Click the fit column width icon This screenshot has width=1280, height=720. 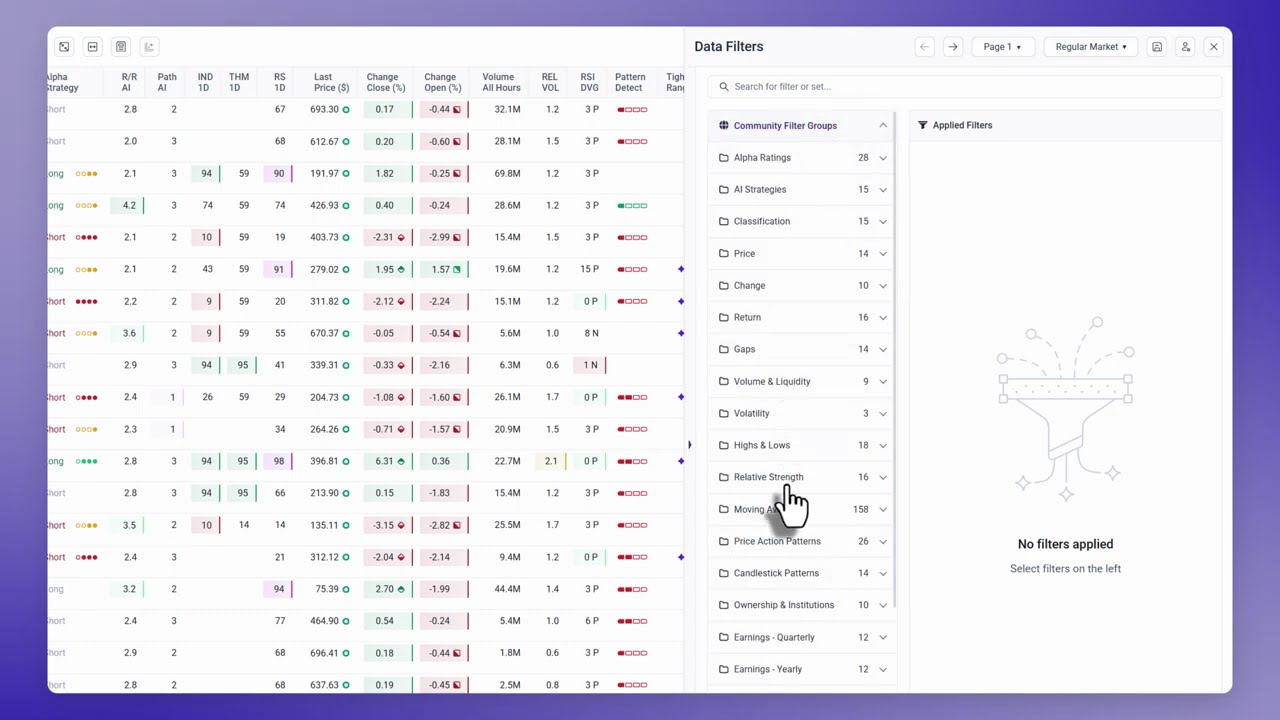point(92,47)
